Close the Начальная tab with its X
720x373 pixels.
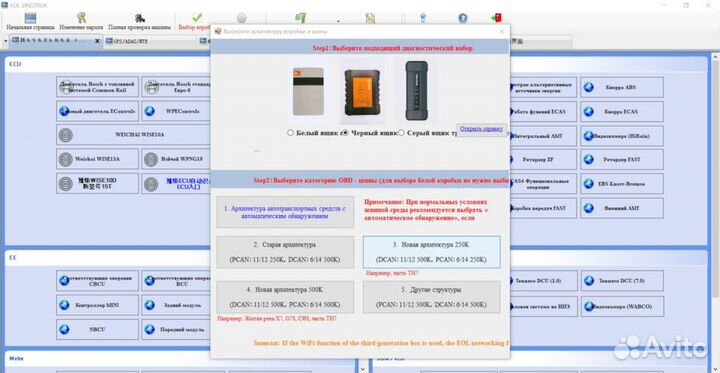tap(97, 41)
